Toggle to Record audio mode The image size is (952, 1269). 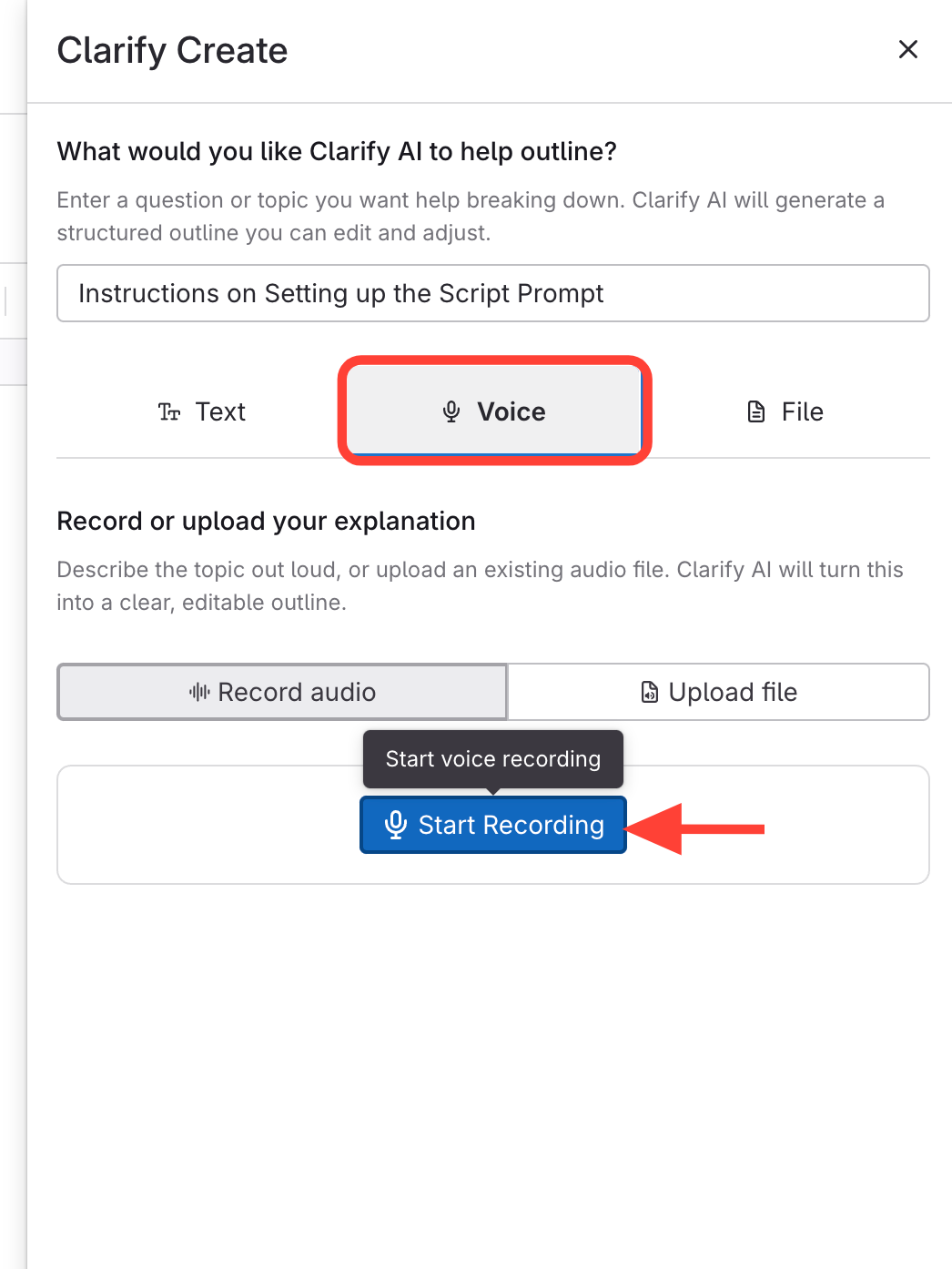(282, 693)
